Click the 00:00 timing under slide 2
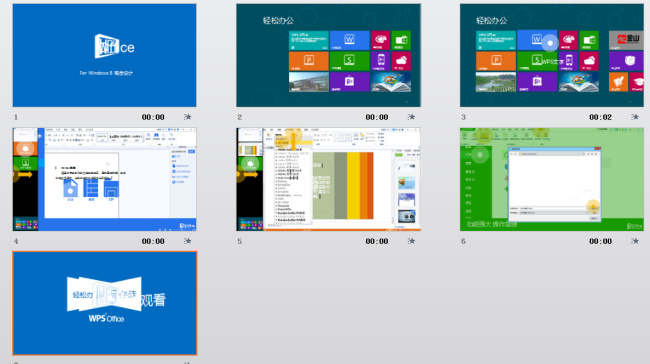The width and height of the screenshot is (650, 364). [377, 117]
